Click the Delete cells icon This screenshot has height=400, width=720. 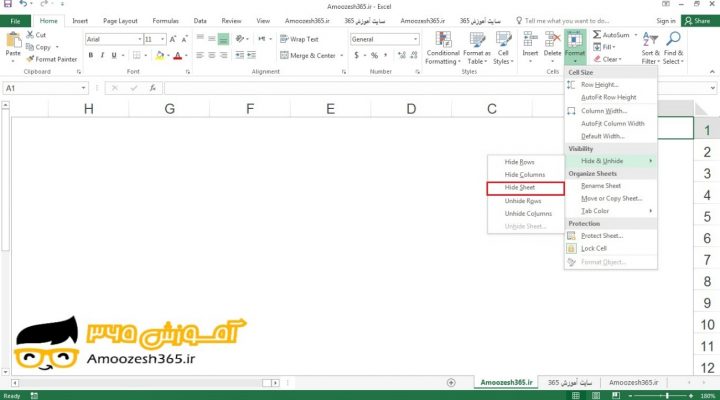552,39
